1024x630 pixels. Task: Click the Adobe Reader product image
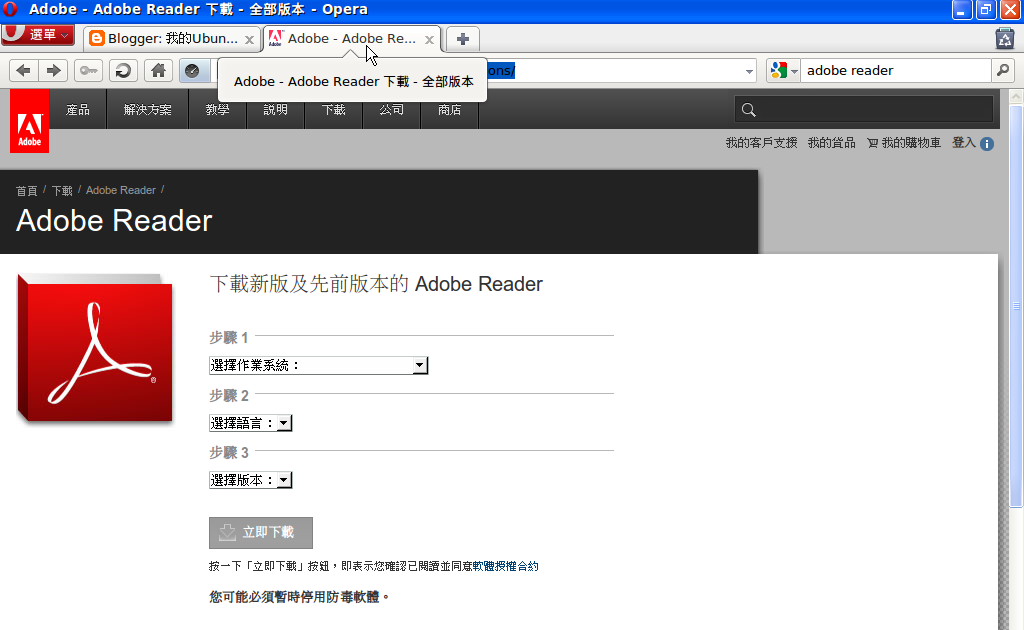95,349
